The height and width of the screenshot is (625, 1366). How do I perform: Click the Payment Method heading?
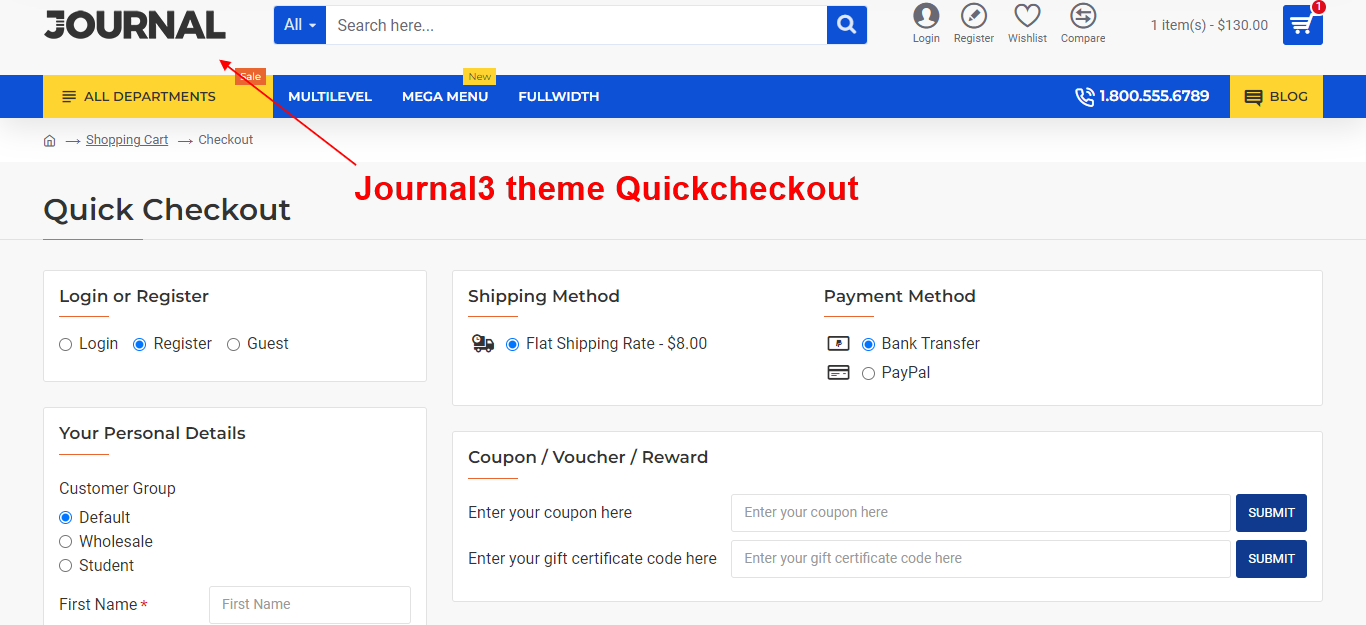[x=900, y=296]
